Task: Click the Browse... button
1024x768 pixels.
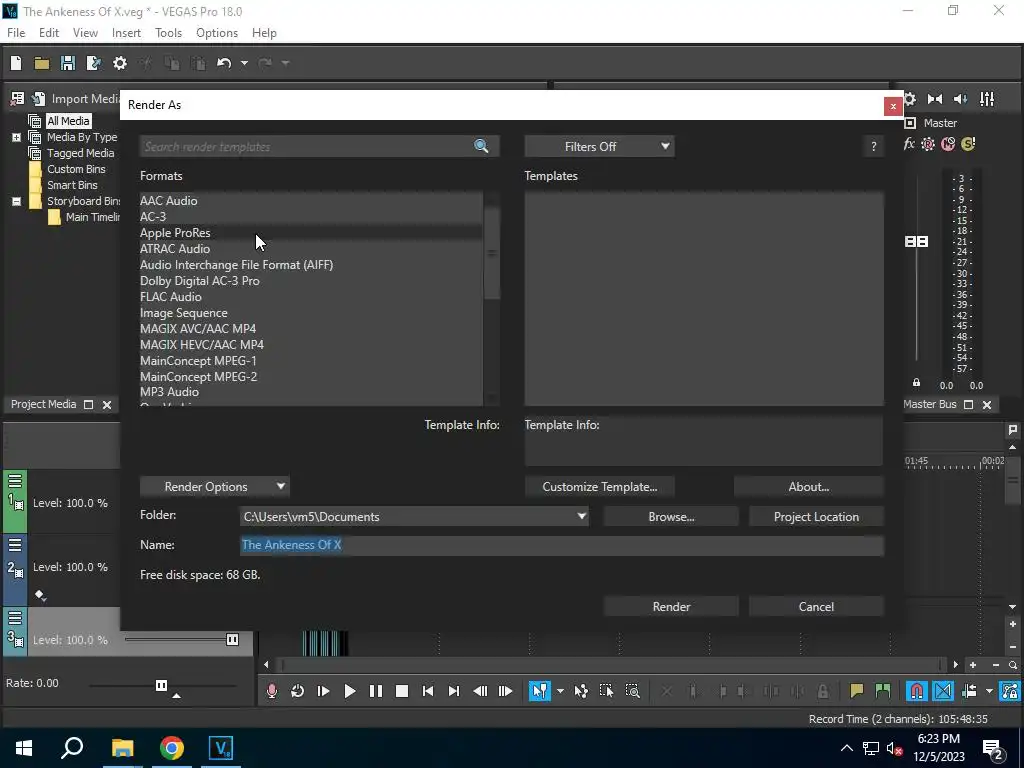Action: pyautogui.click(x=671, y=517)
